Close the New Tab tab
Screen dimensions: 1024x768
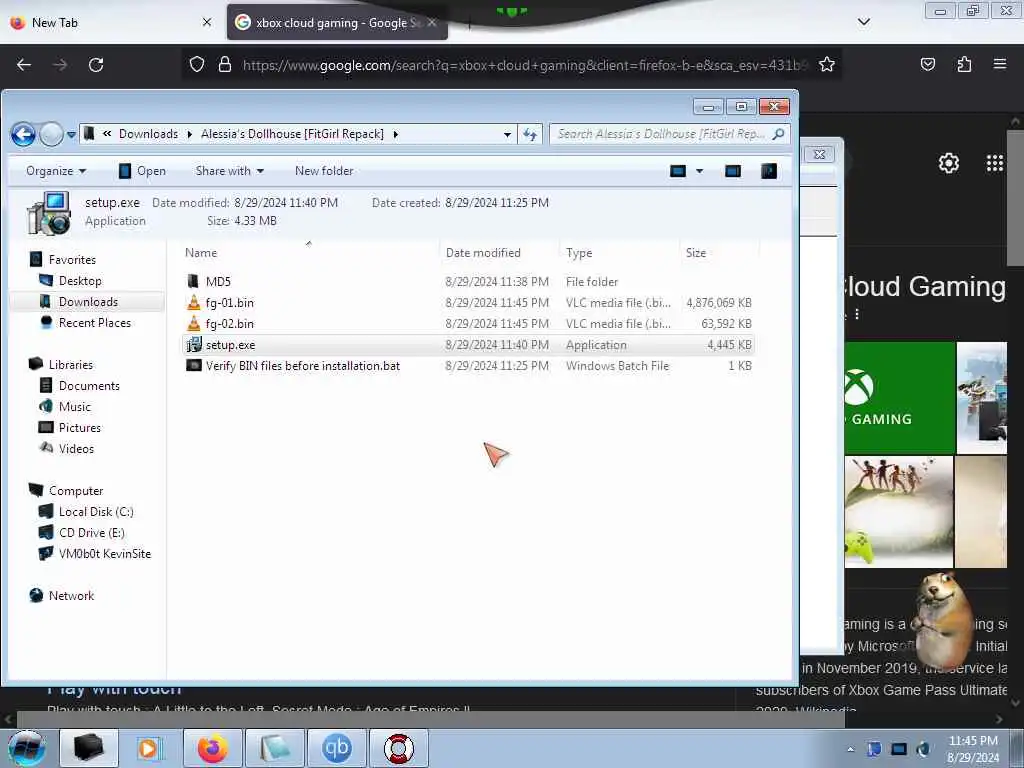click(x=206, y=23)
